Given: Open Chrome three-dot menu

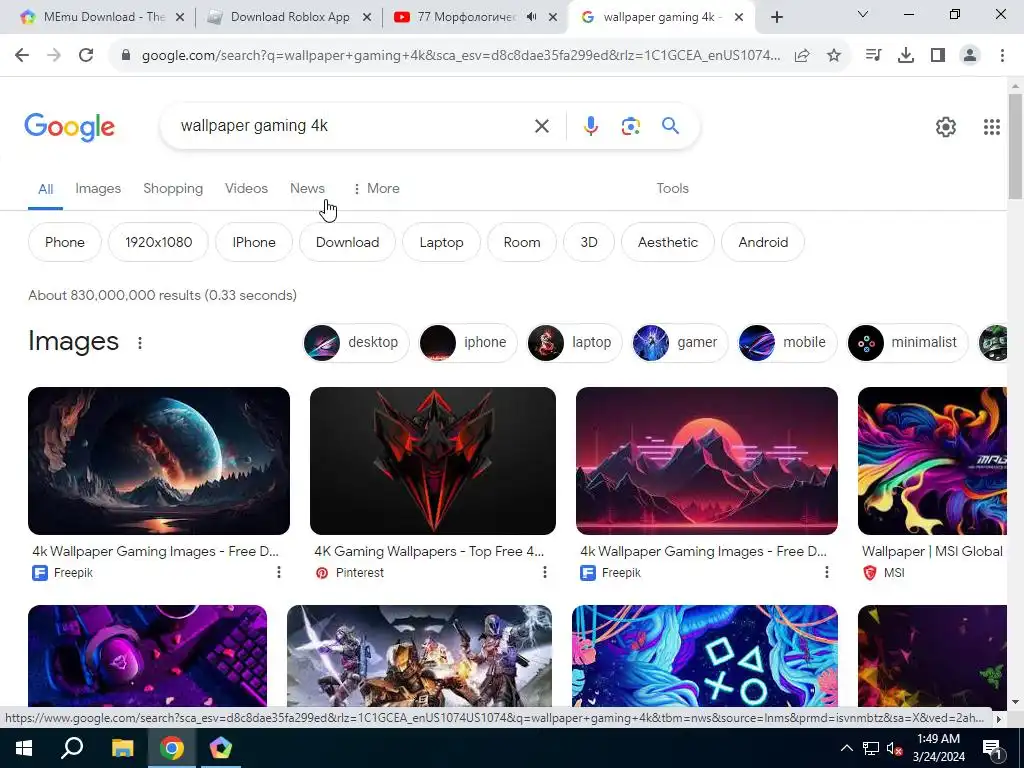Looking at the screenshot, I should [x=1002, y=56].
